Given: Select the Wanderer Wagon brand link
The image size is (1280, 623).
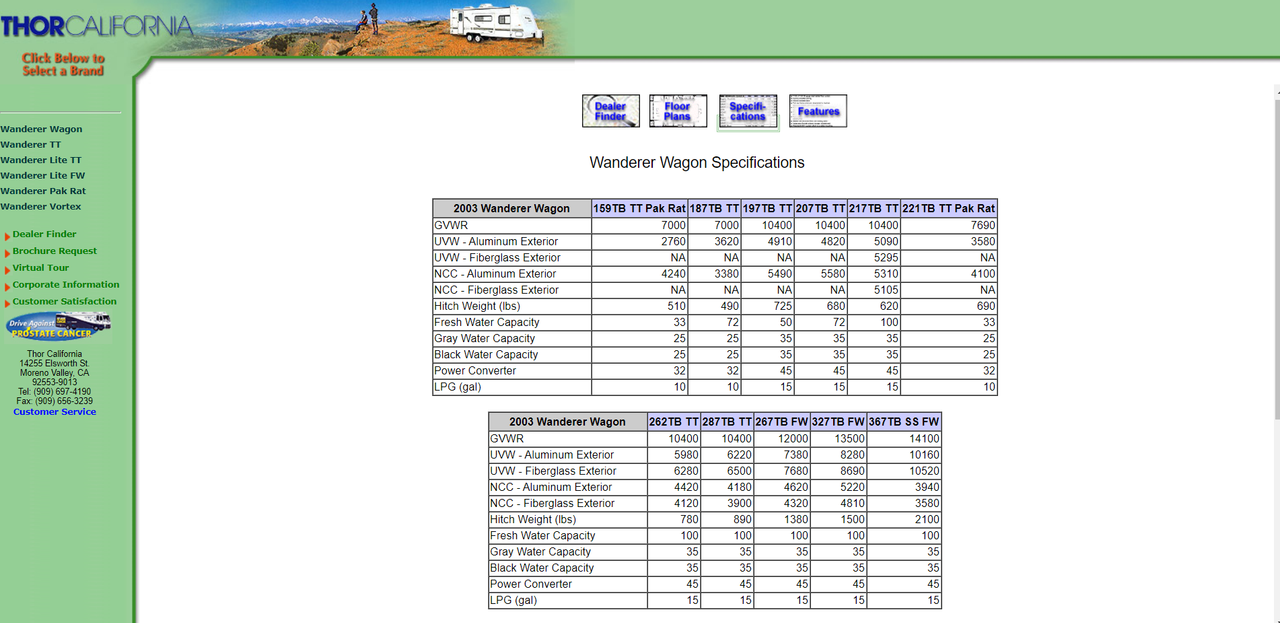Looking at the screenshot, I should pyautogui.click(x=41, y=129).
